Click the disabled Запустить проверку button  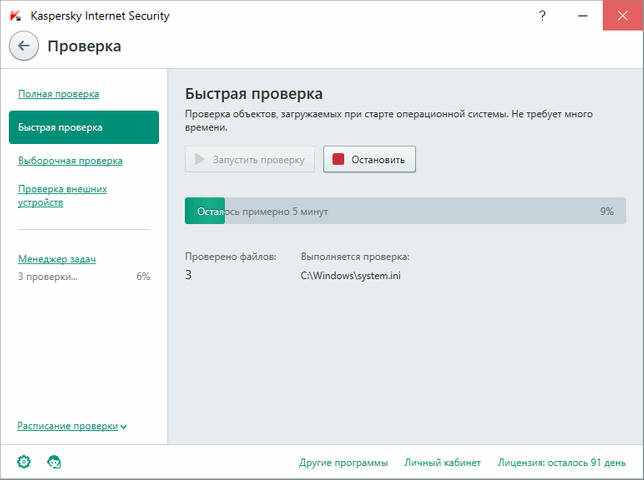250,159
